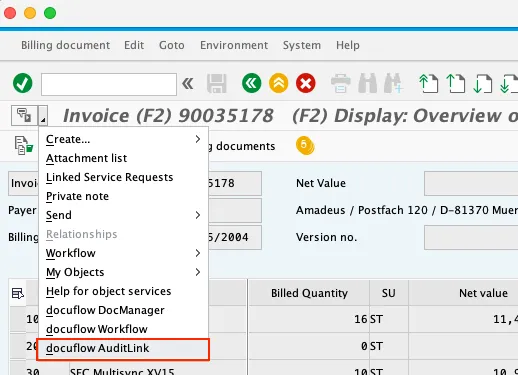Open docuflow DocManager entry
This screenshot has height=375, width=518.
coord(124,310)
